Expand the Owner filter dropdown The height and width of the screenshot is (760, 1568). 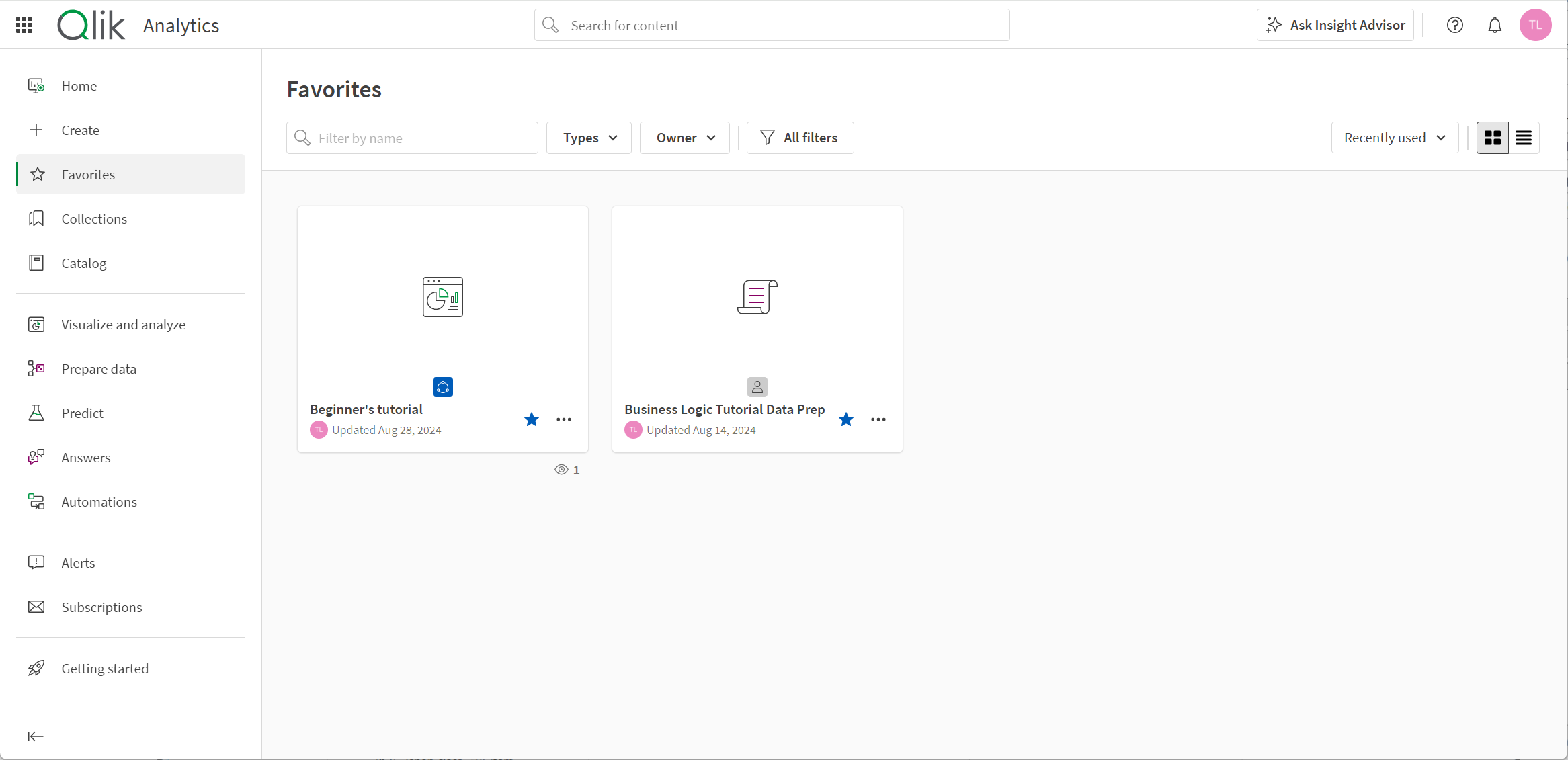685,137
